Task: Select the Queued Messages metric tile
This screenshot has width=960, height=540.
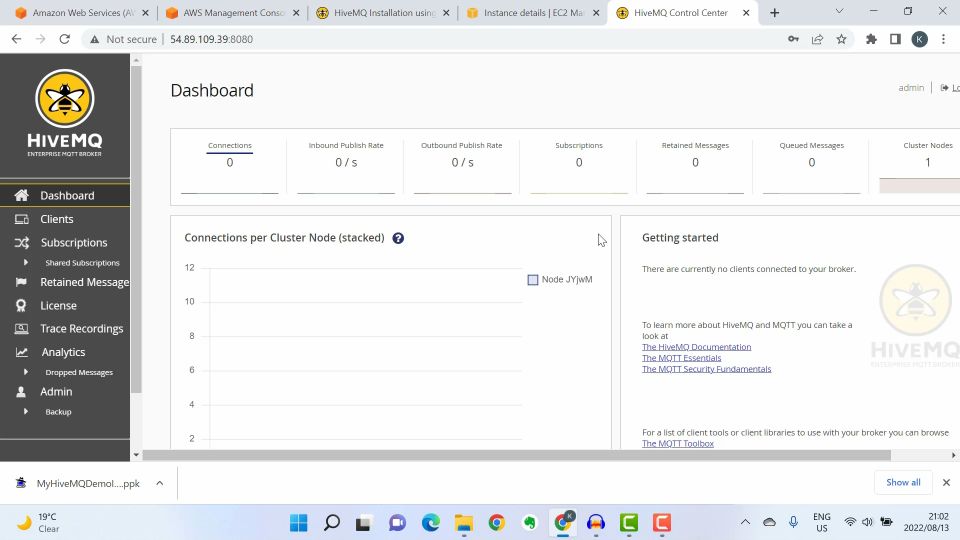Action: [x=811, y=165]
